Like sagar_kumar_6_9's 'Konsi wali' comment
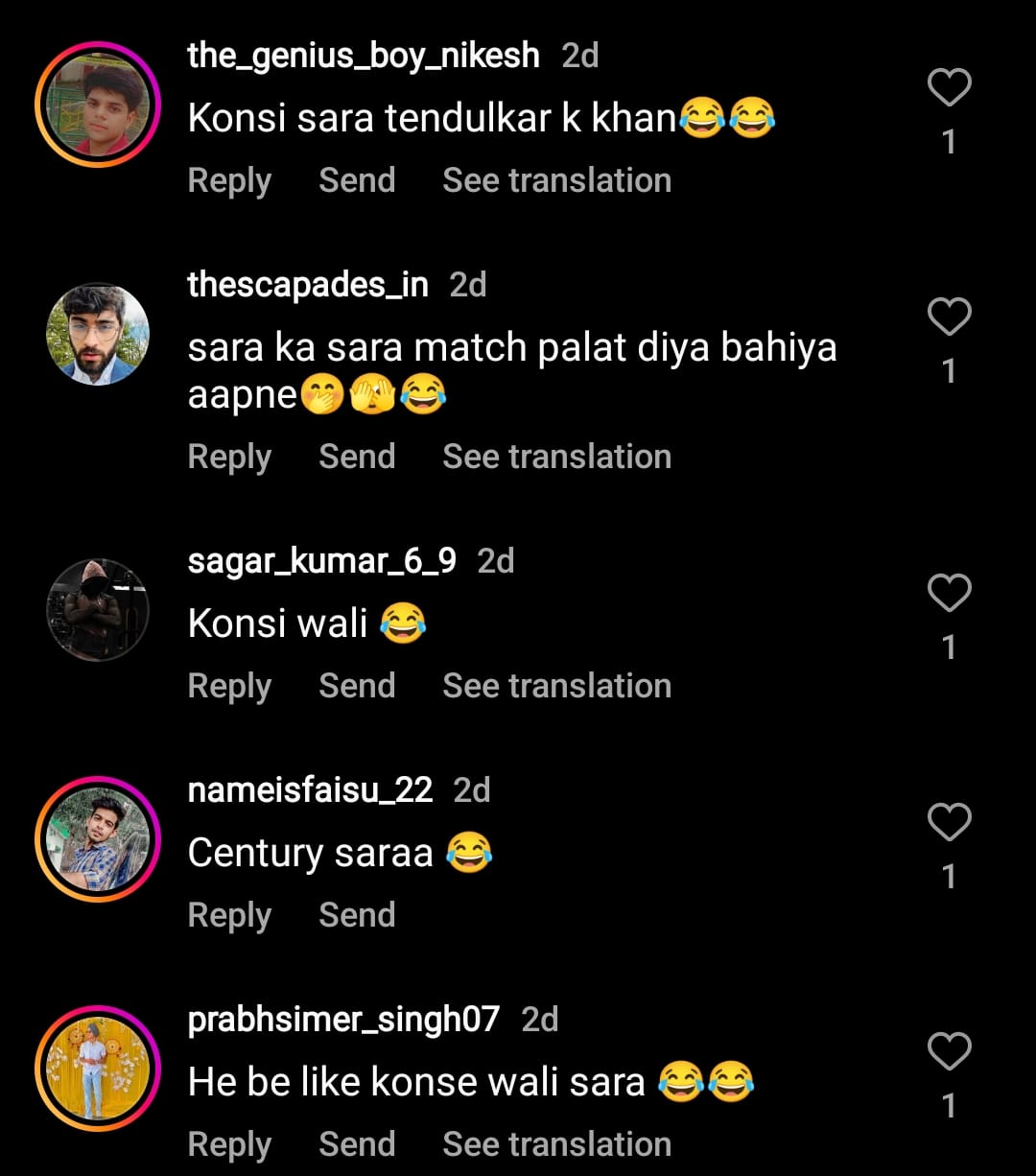Viewport: 1036px width, 1176px height. pyautogui.click(x=949, y=594)
